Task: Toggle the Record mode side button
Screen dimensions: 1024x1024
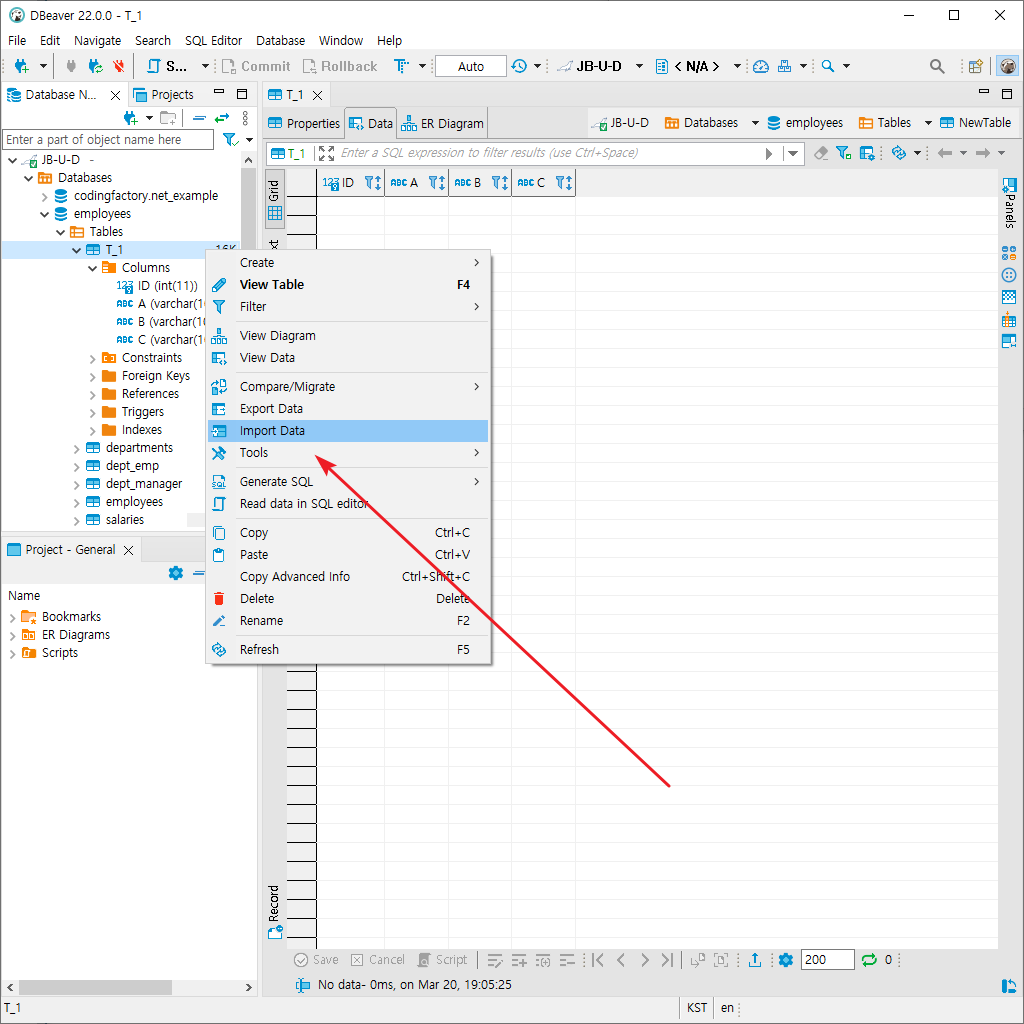Action: (x=274, y=912)
